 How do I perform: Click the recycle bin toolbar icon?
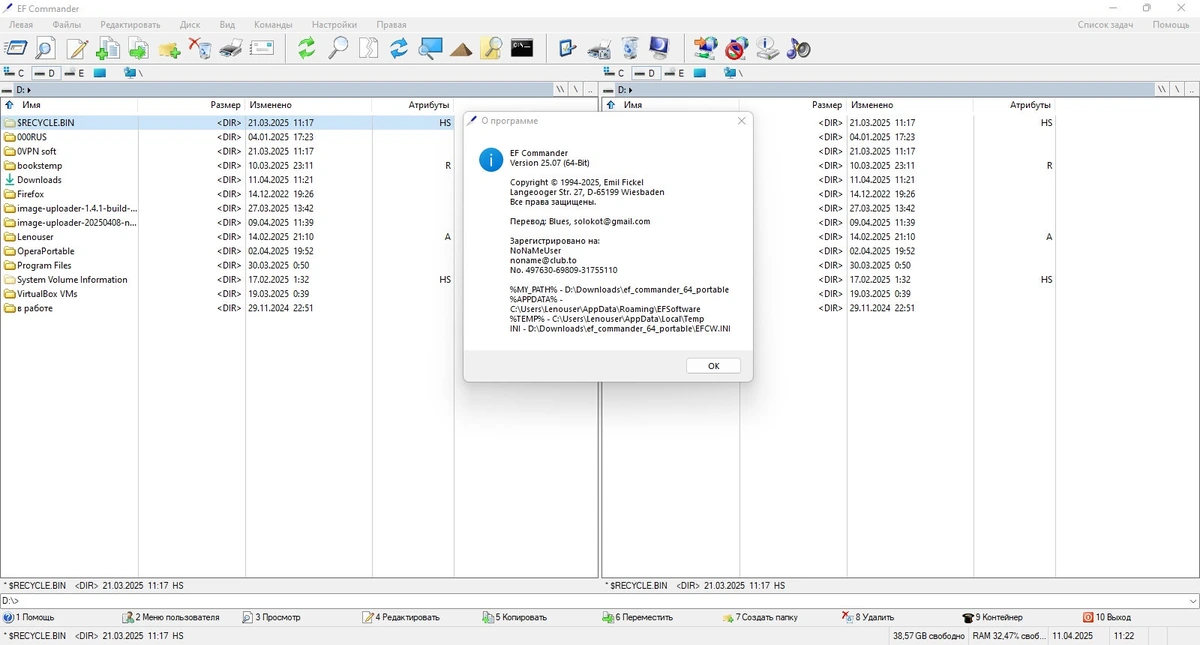630,48
